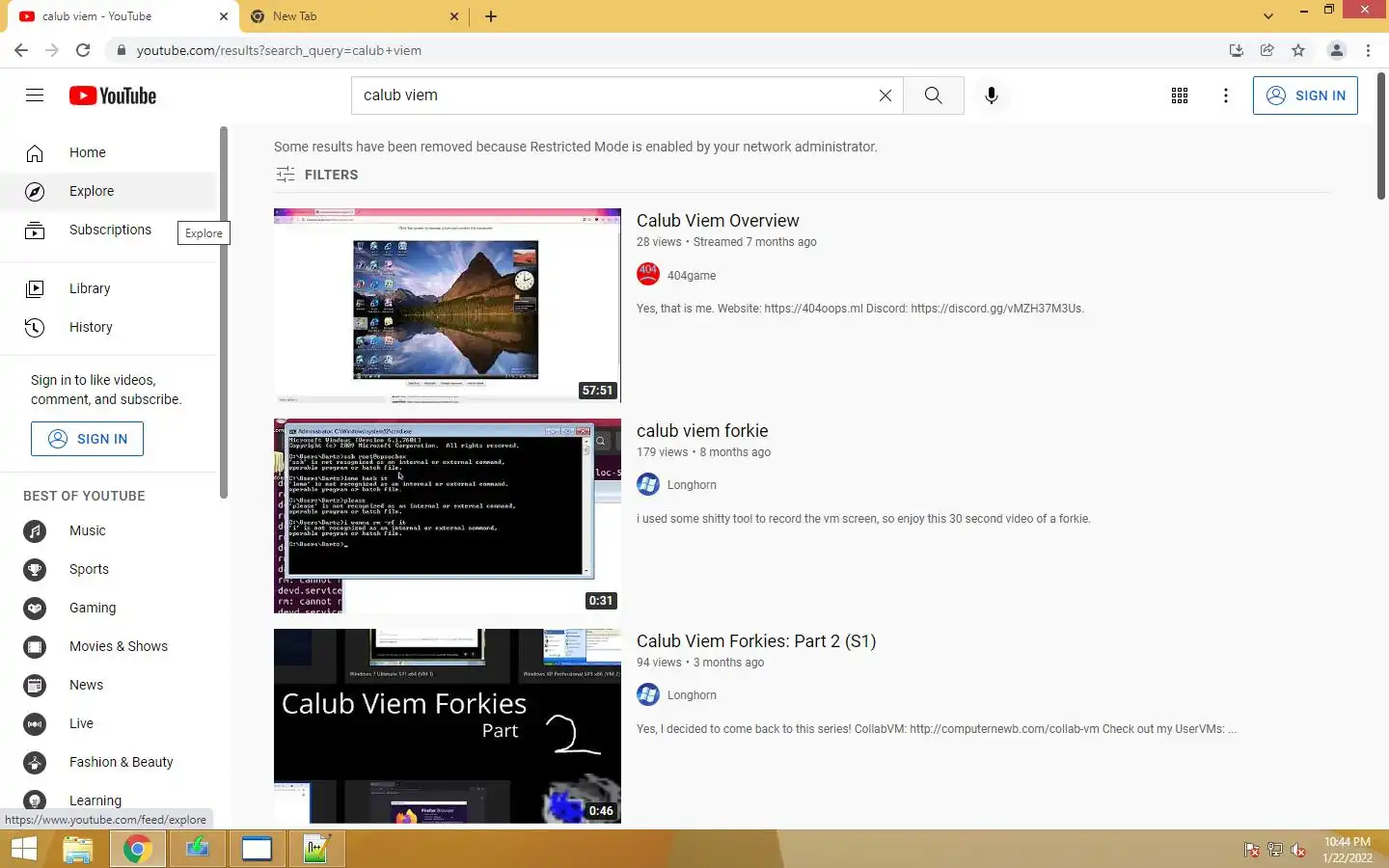1389x868 pixels.
Task: Switch to the New Tab browser tab
Action: pos(352,16)
